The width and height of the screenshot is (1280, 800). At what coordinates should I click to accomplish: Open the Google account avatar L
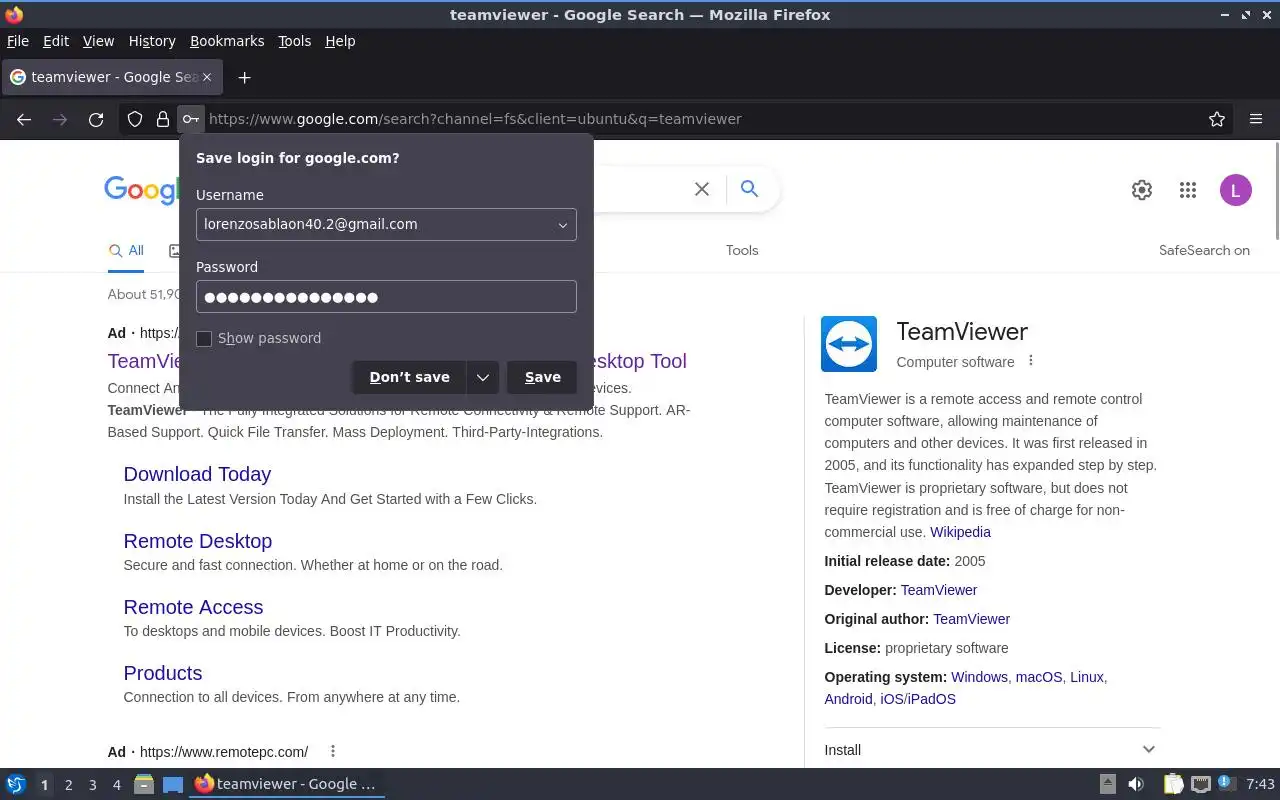[x=1236, y=190]
